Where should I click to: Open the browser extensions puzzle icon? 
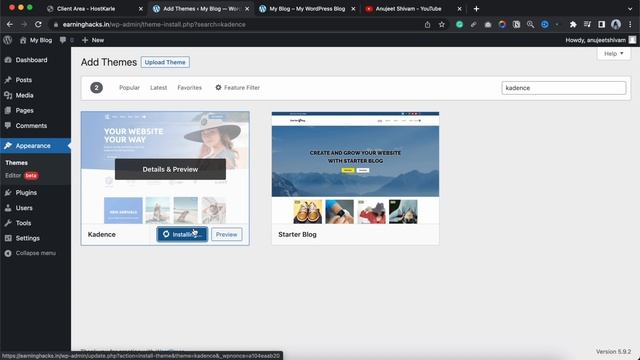click(x=573, y=24)
